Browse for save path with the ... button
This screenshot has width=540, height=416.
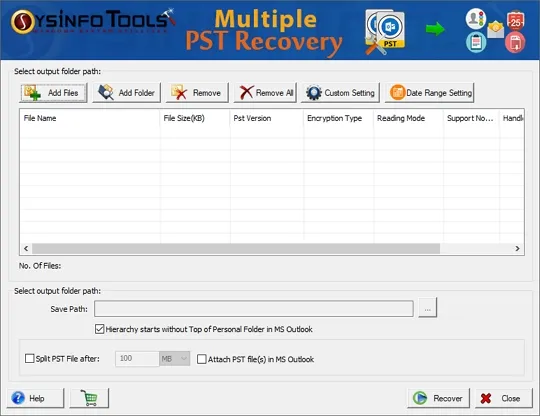(x=428, y=308)
